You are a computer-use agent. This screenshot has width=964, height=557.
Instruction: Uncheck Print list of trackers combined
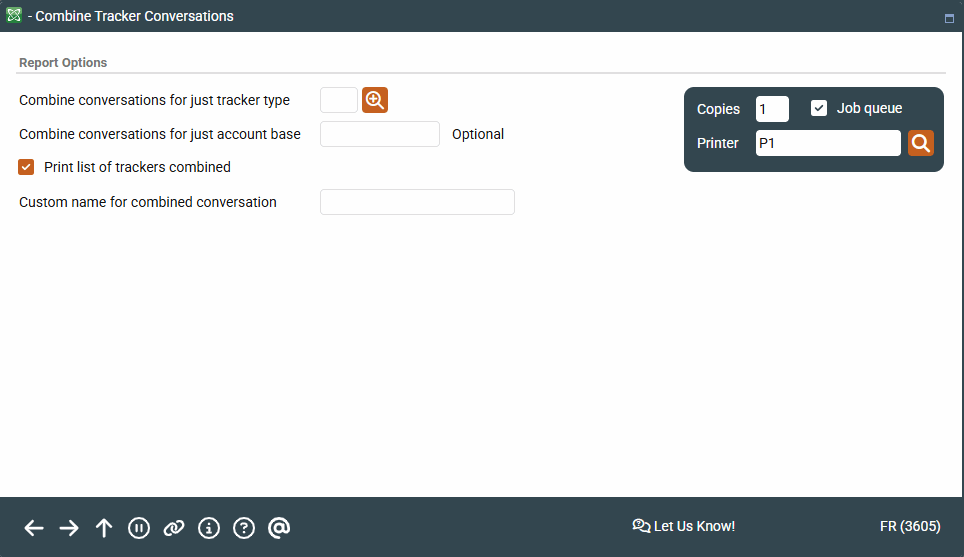pos(27,167)
